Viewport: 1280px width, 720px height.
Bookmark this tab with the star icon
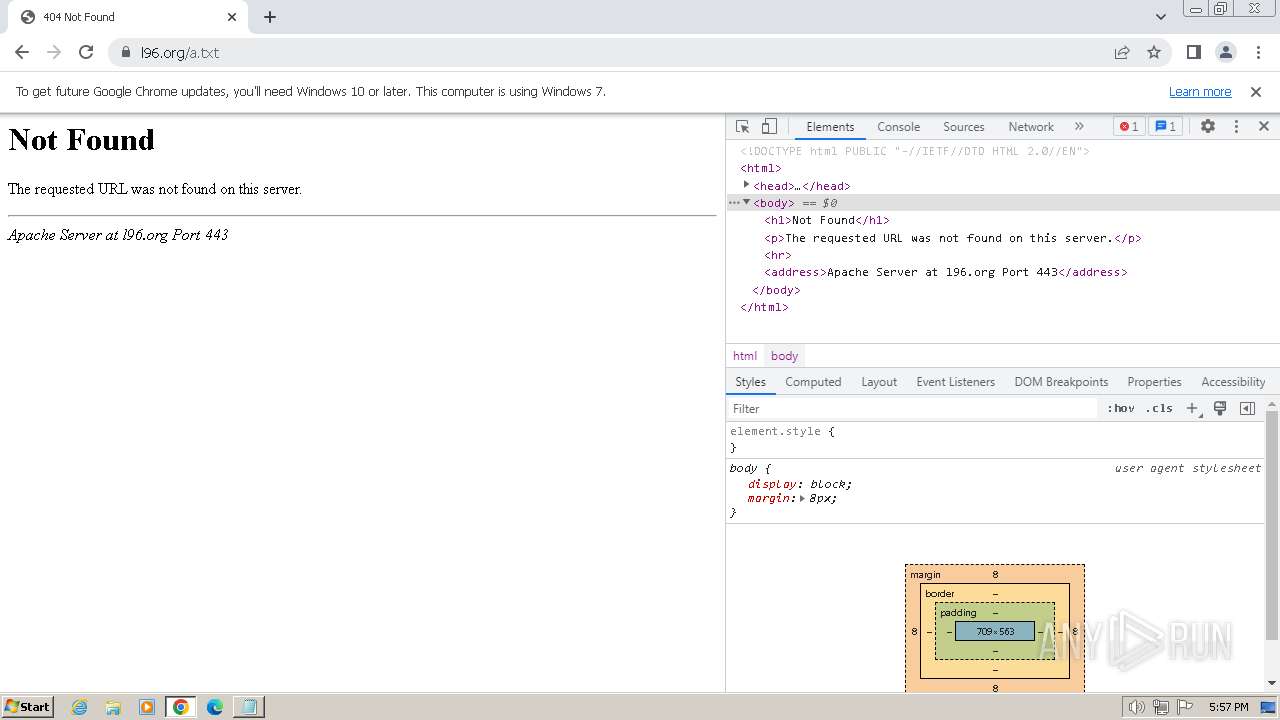click(1154, 52)
